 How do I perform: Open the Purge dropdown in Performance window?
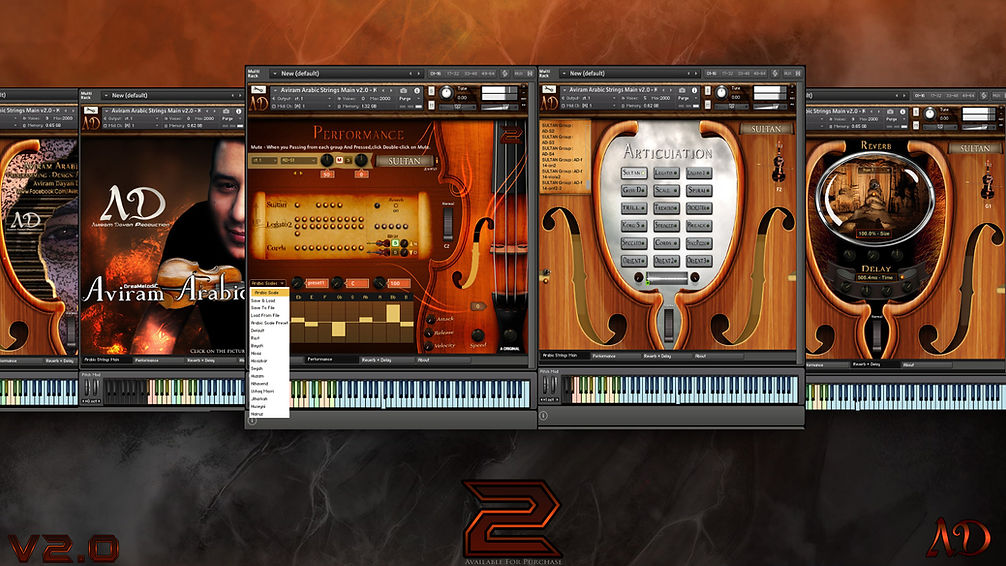(409, 98)
